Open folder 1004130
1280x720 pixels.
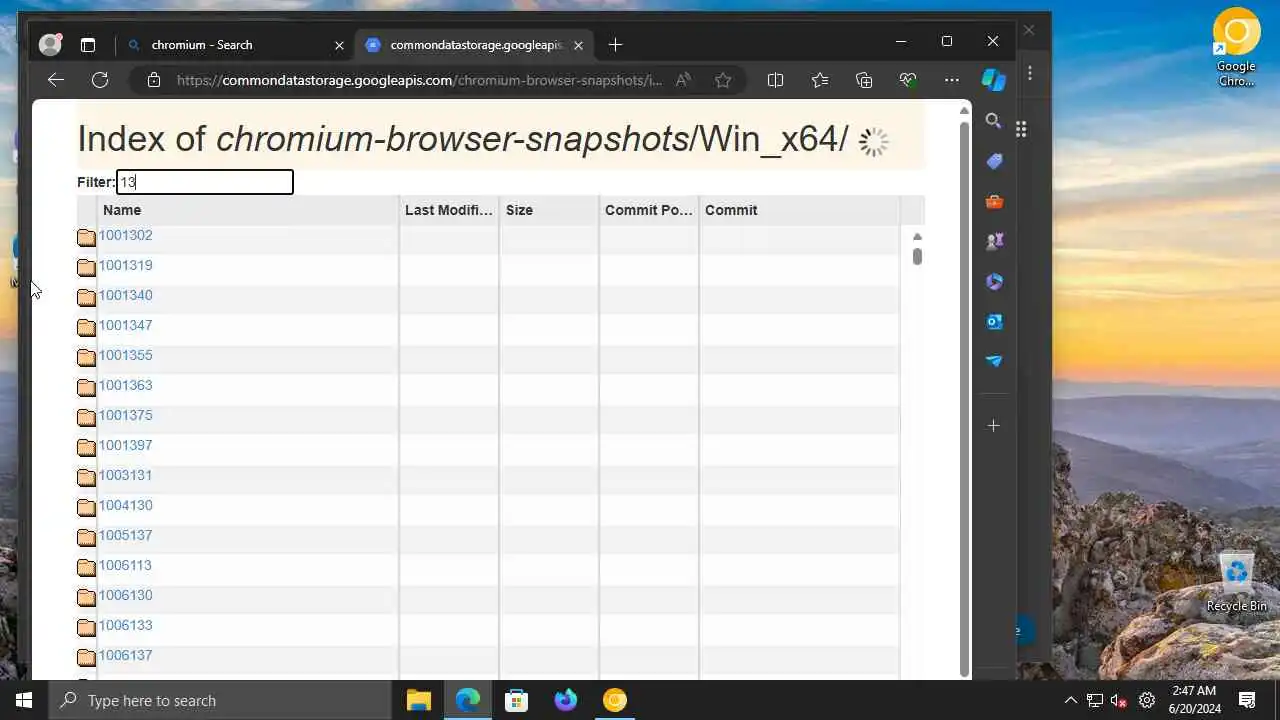point(125,505)
